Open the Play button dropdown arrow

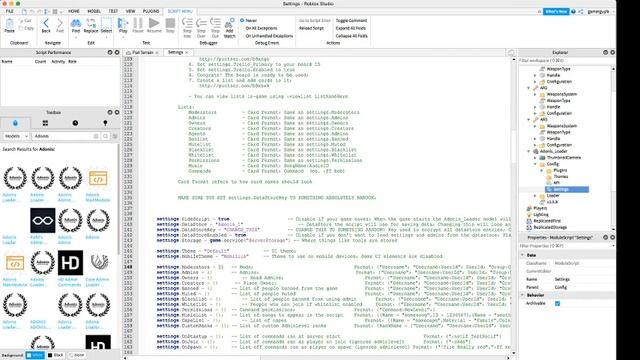click(123, 37)
